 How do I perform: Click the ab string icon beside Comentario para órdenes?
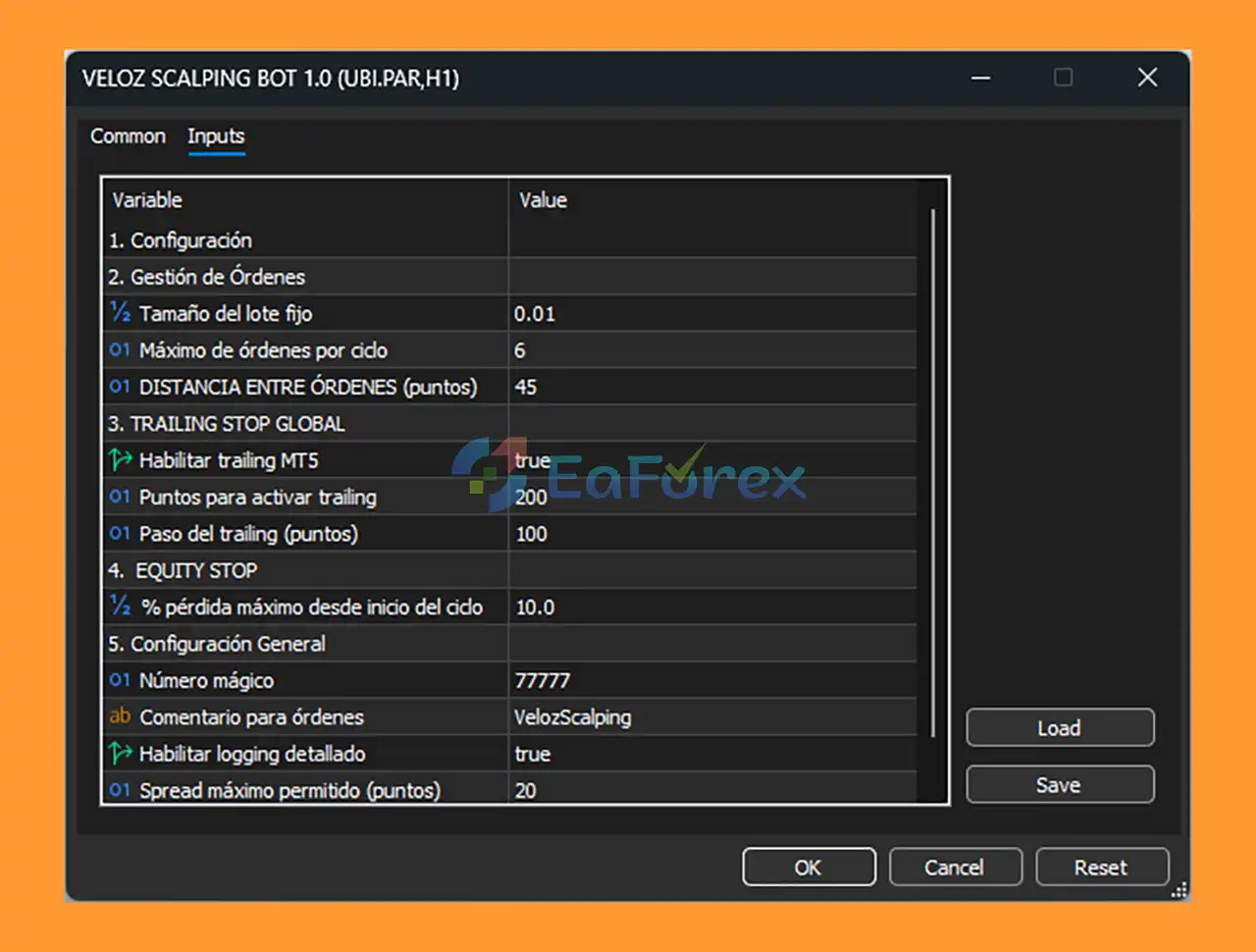click(120, 716)
